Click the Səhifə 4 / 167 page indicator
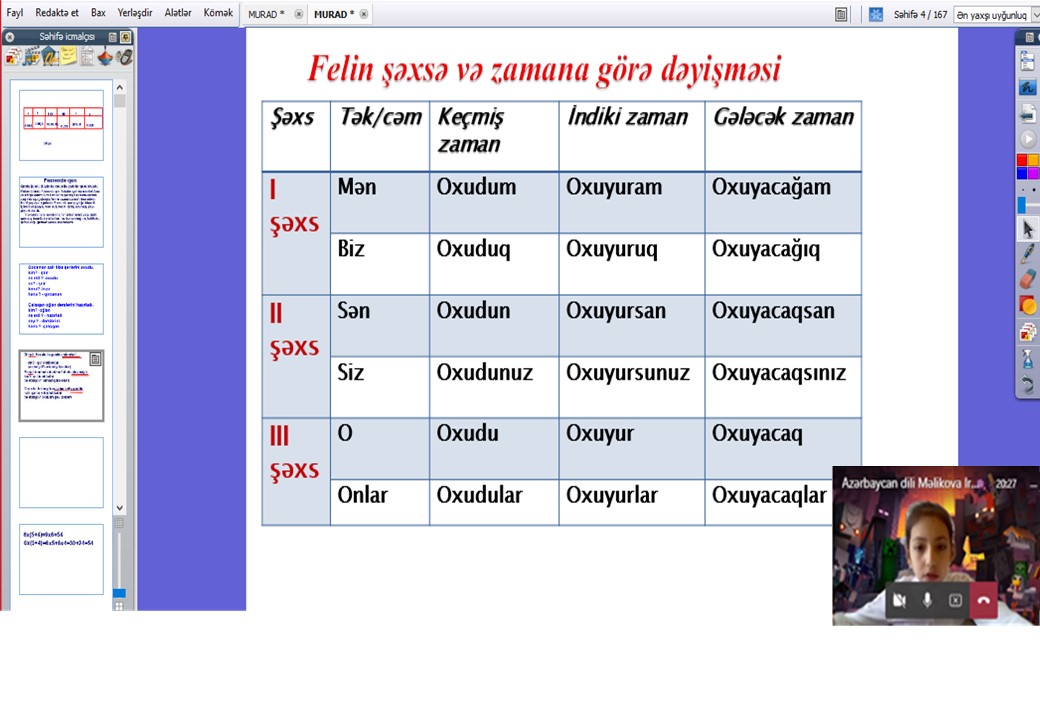 (920, 15)
